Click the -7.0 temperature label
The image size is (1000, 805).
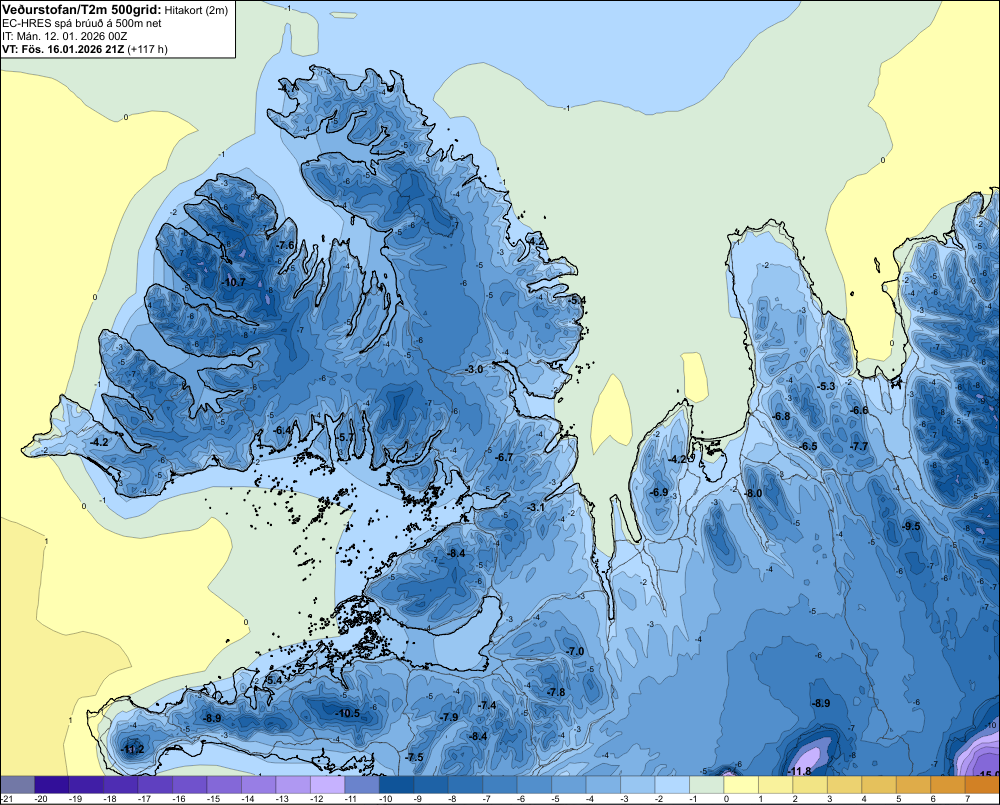pyautogui.click(x=575, y=651)
